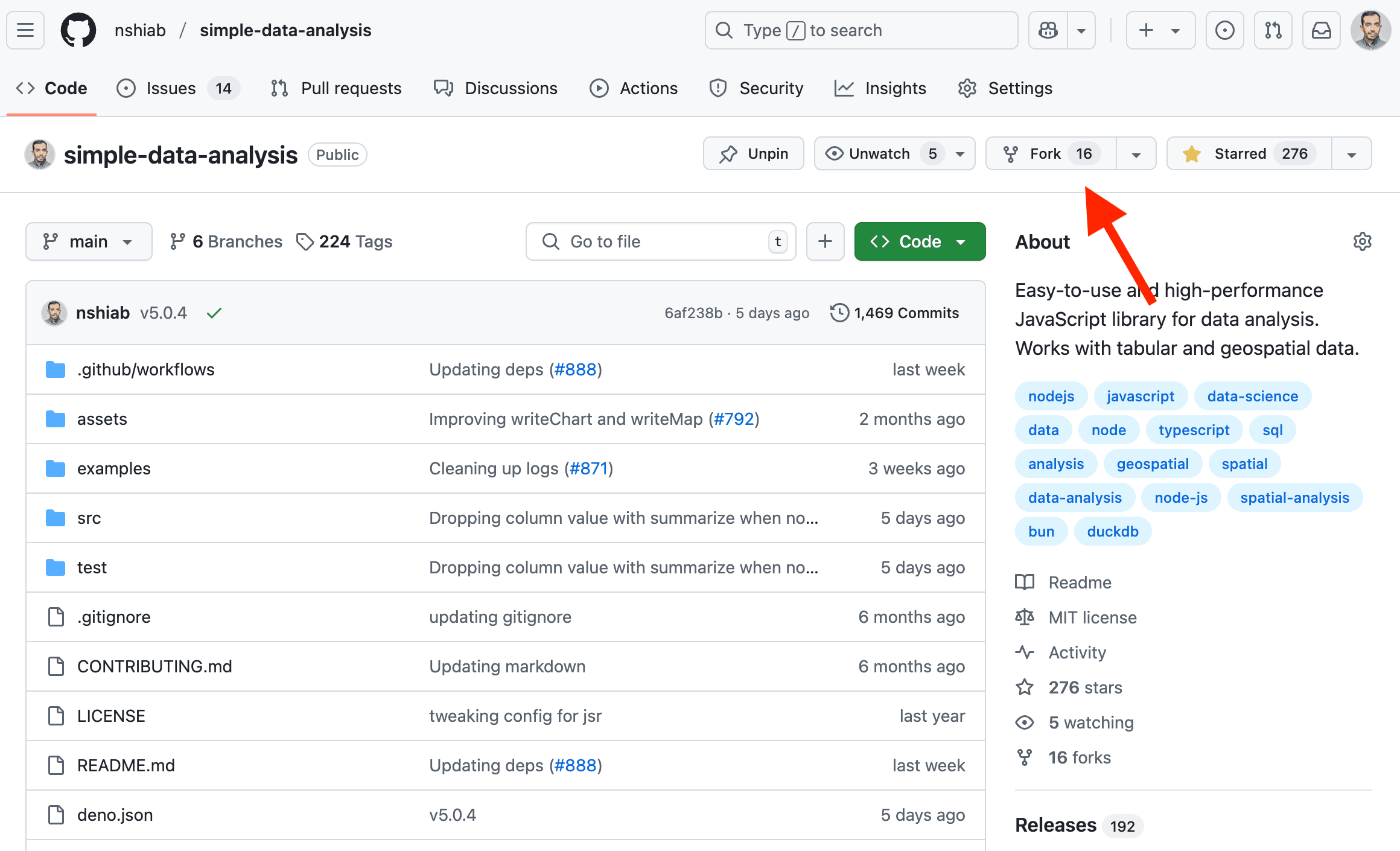Switch to the Issues tab
Image resolution: width=1400 pixels, height=851 pixels.
pos(178,88)
